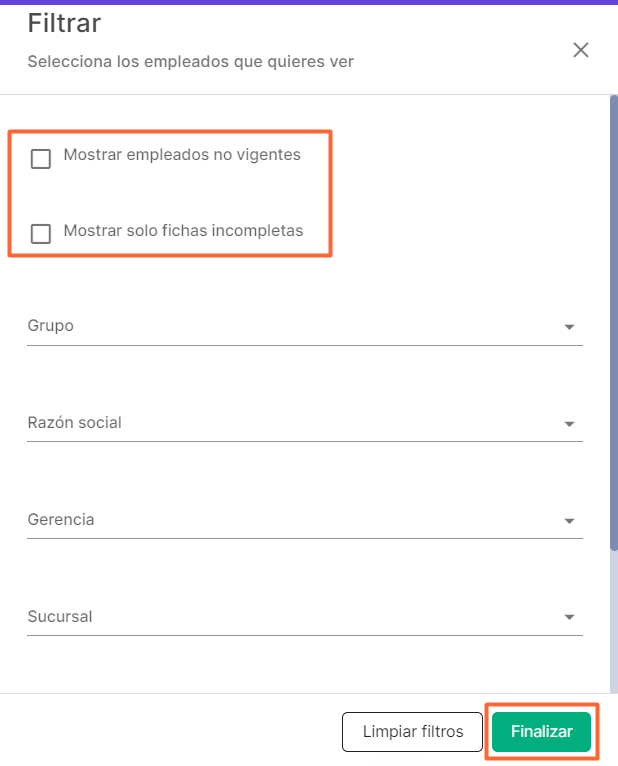Click the "Selecciona los empleados" subtitle text

pos(190,62)
